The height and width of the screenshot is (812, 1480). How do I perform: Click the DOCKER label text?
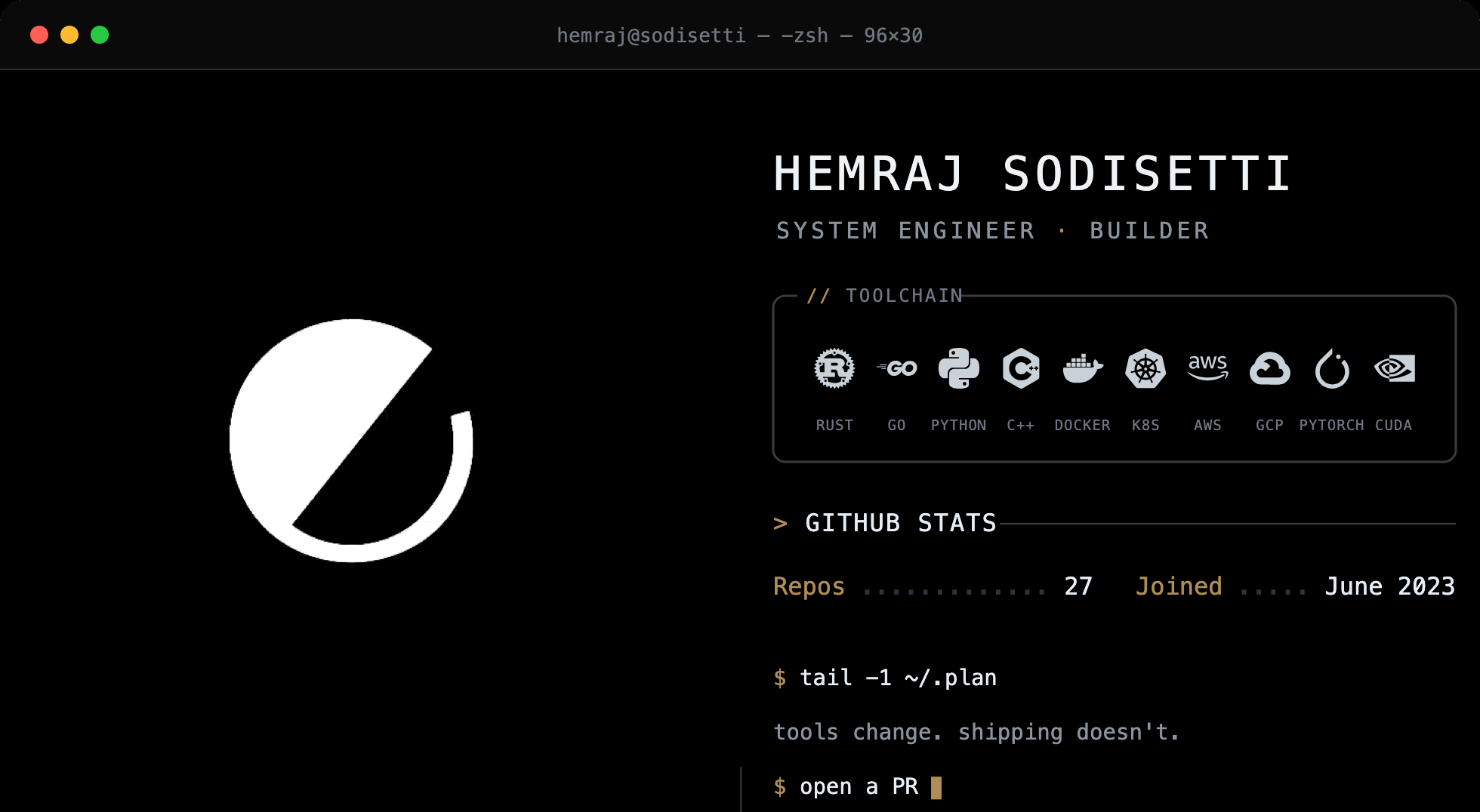[1083, 425]
